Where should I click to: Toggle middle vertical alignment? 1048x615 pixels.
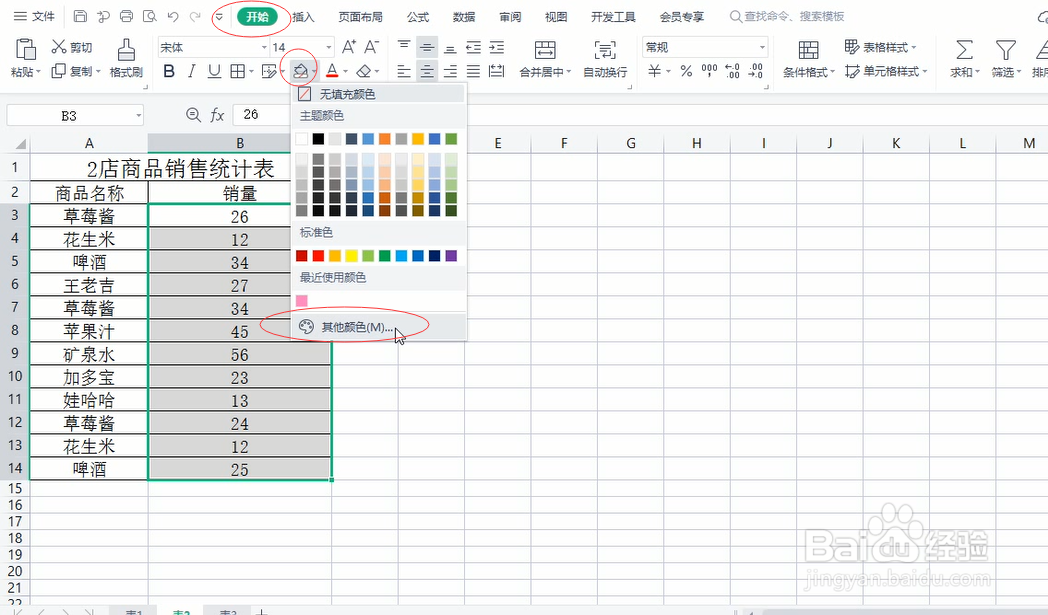427,47
